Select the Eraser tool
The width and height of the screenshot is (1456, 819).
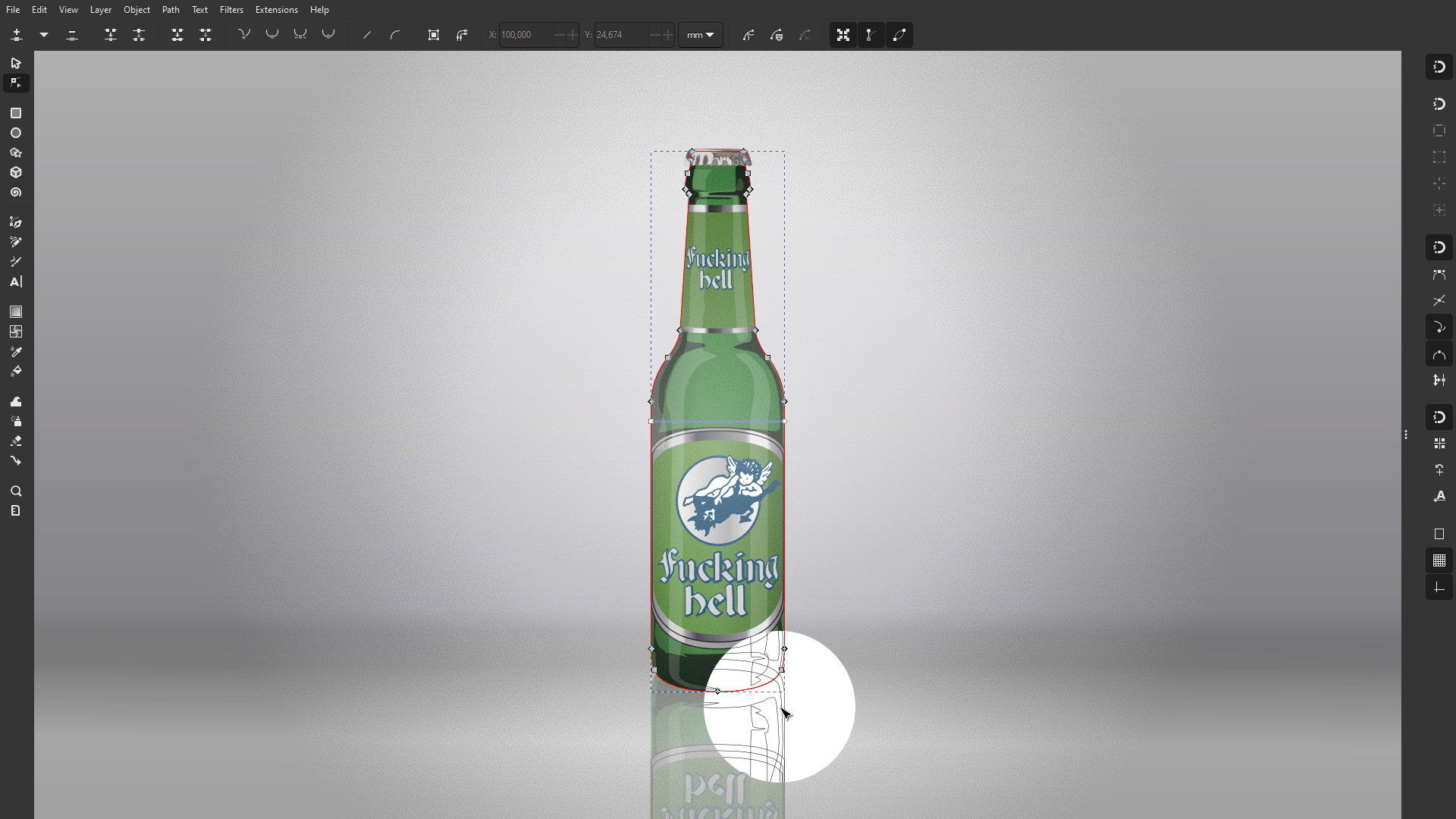point(16,441)
